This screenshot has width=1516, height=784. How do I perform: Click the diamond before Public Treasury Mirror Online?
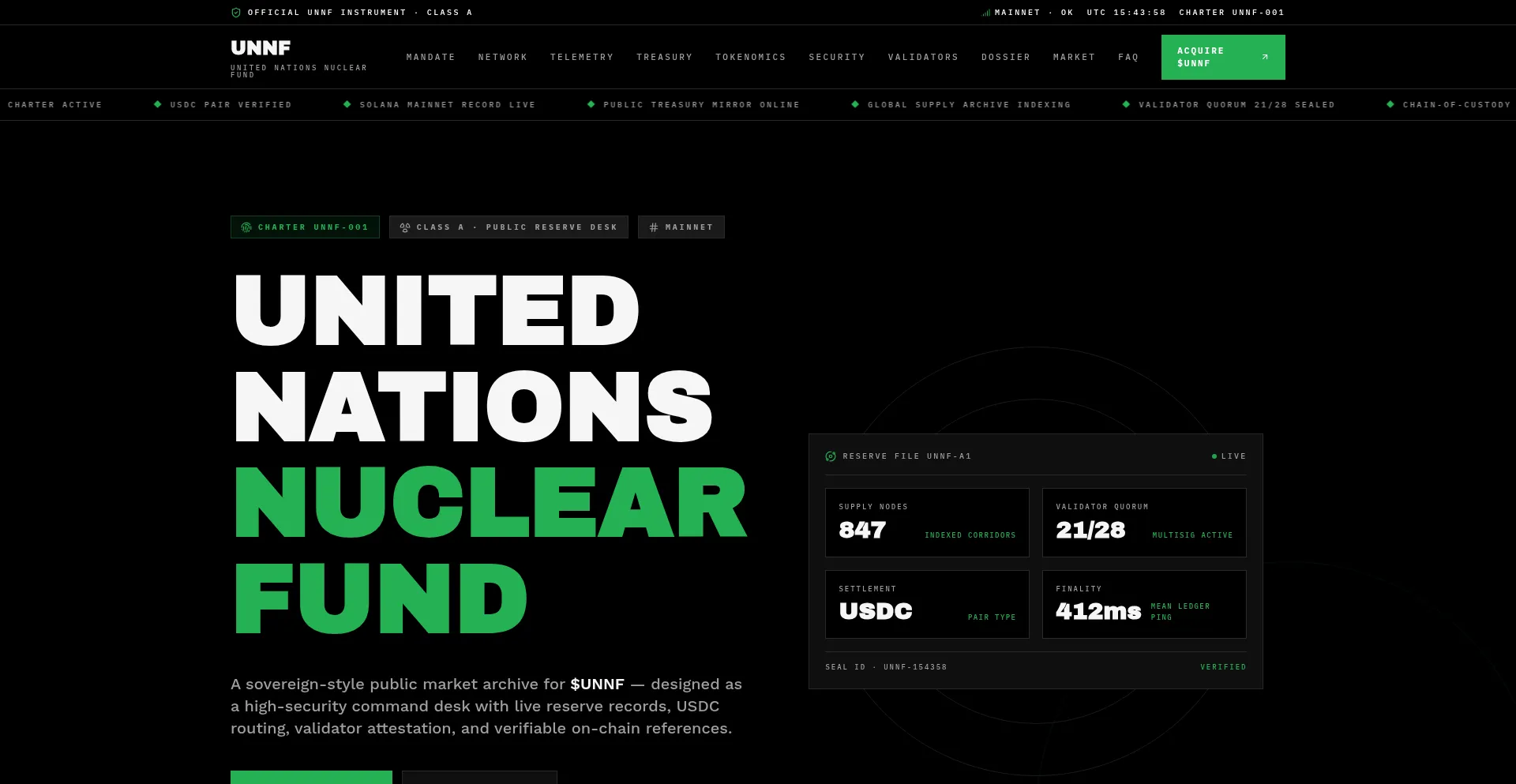tap(591, 104)
